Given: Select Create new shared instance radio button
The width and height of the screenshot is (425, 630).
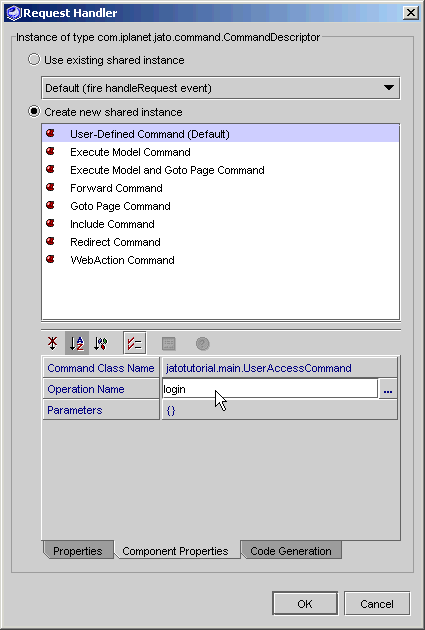Looking at the screenshot, I should 34,112.
